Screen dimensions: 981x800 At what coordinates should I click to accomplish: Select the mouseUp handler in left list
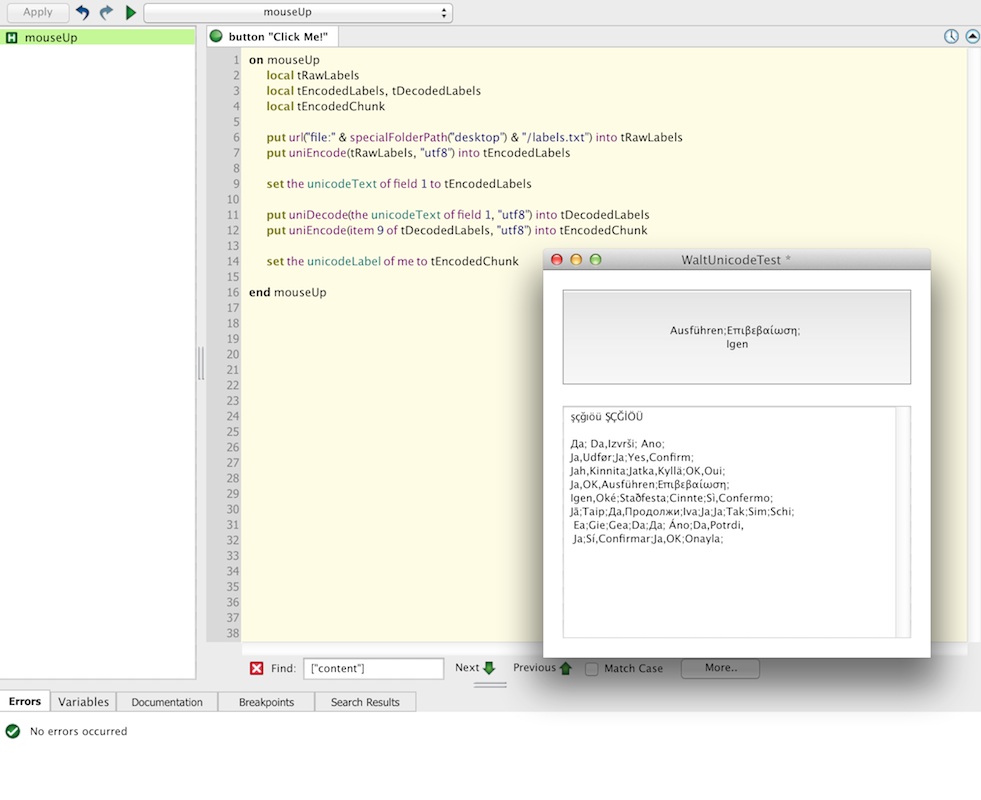point(50,37)
